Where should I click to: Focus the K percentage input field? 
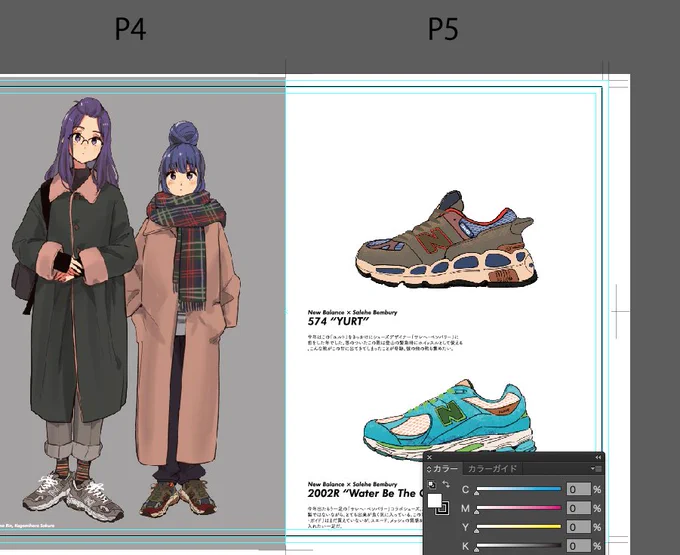(x=579, y=546)
